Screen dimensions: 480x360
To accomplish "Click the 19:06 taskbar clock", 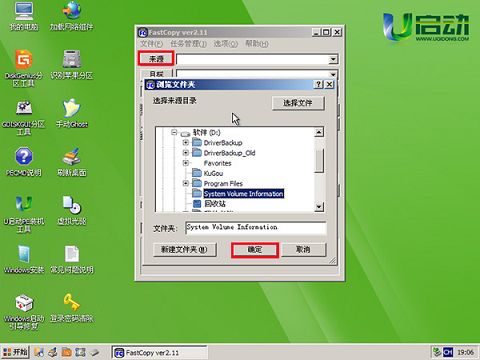I will 465,352.
